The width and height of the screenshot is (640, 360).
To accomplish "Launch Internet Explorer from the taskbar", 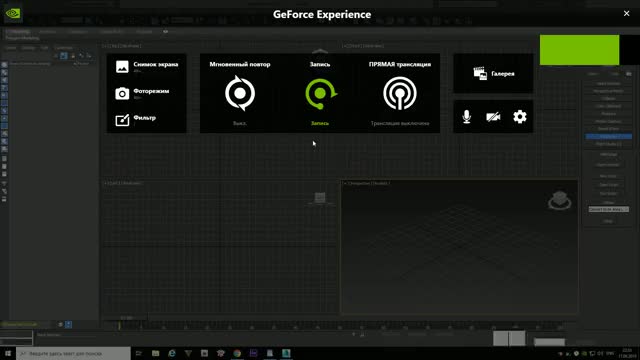I will (172, 353).
